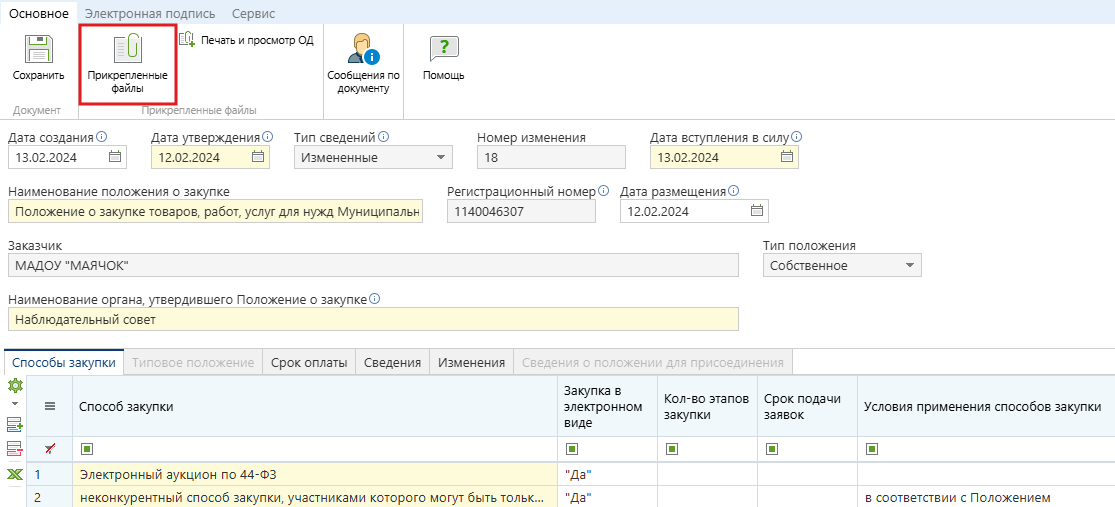
Task: Click the Наблюдательный совет field
Action: (373, 319)
